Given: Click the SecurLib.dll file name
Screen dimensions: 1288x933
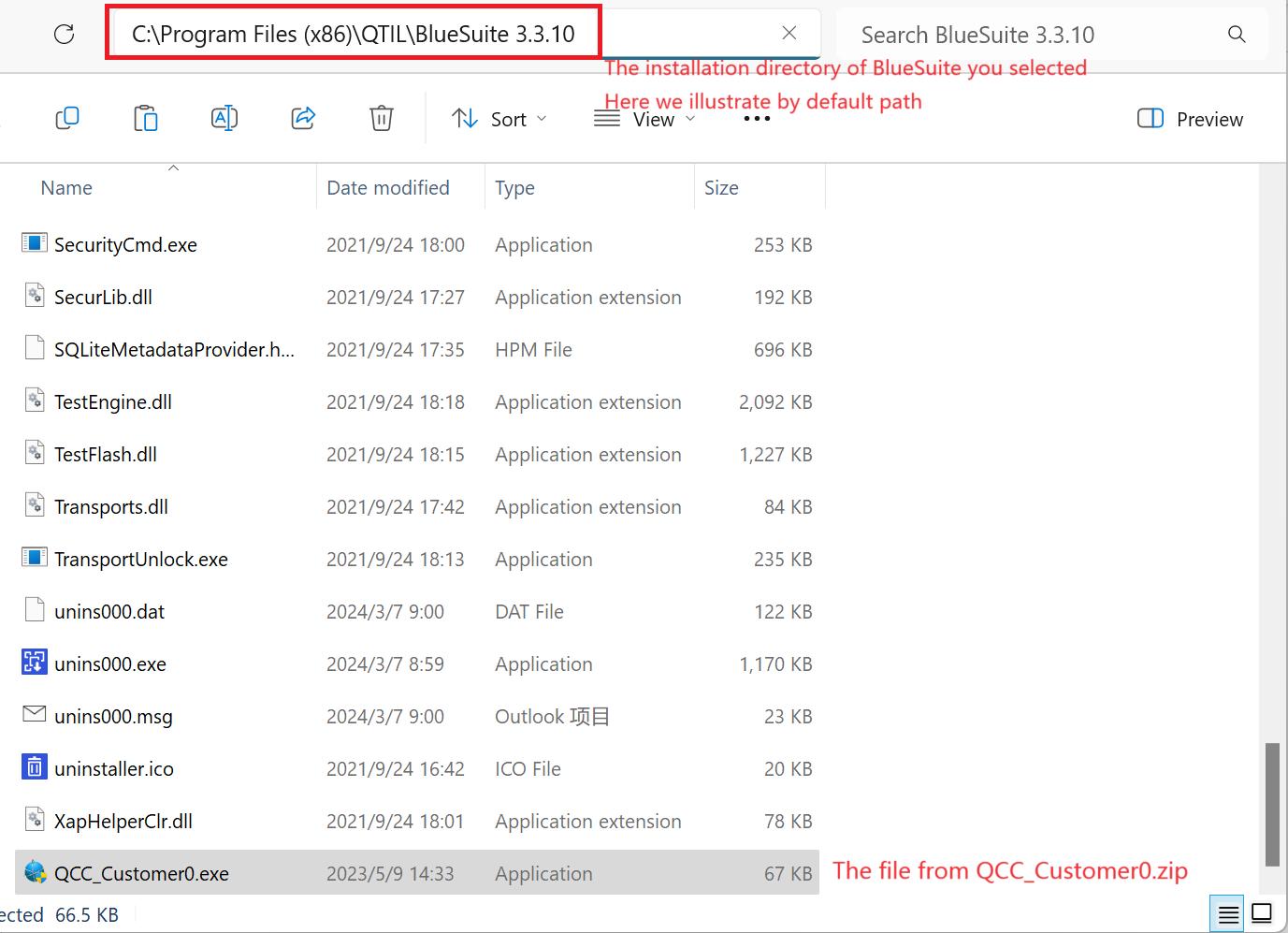Looking at the screenshot, I should [103, 298].
